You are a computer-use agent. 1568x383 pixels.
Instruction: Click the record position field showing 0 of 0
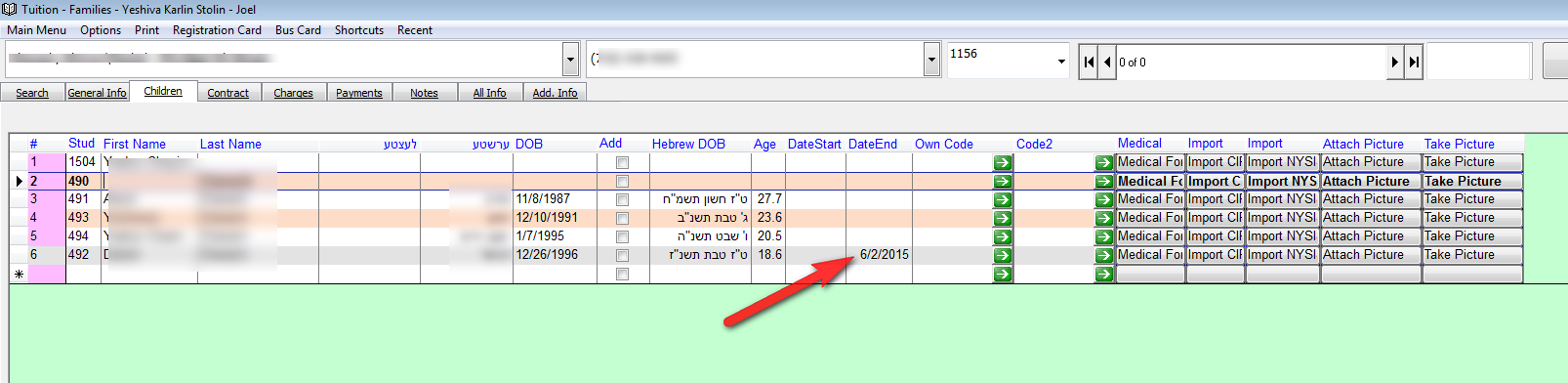(x=1252, y=62)
